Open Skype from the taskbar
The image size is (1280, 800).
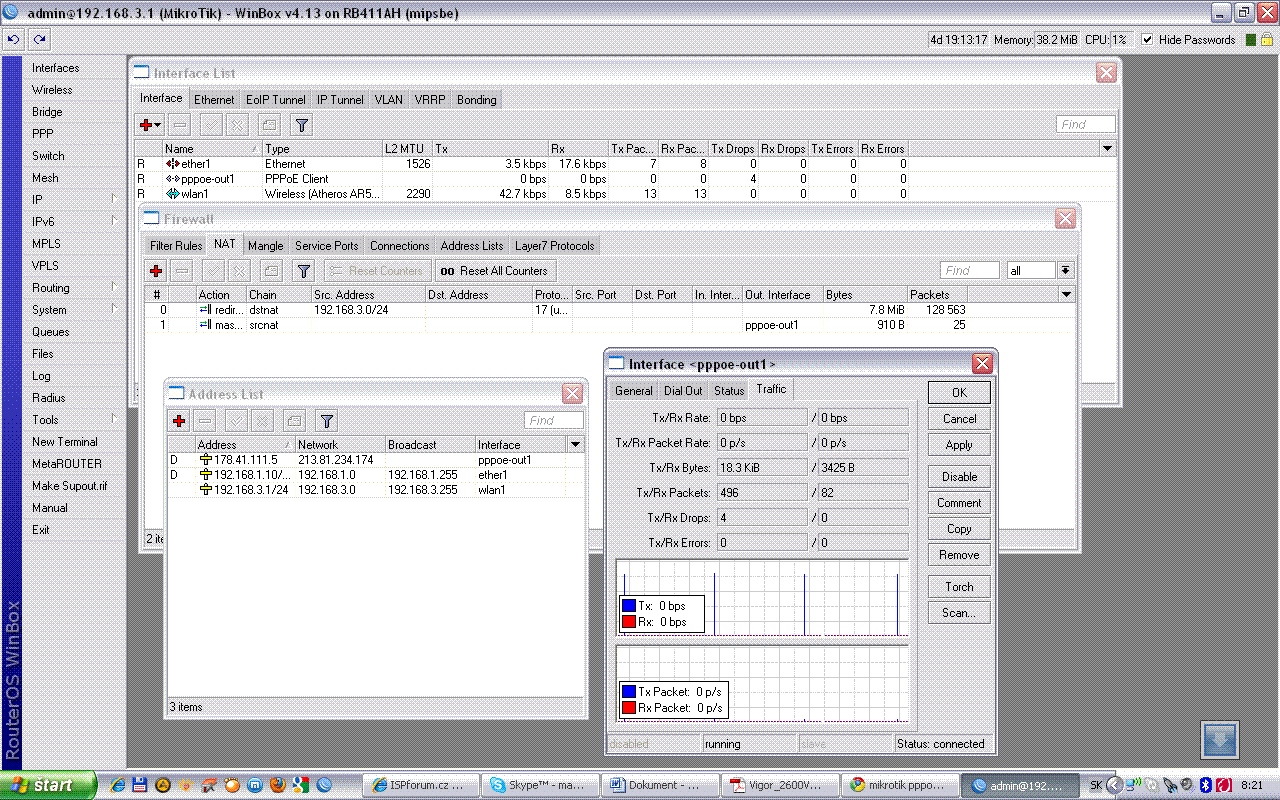[540, 785]
